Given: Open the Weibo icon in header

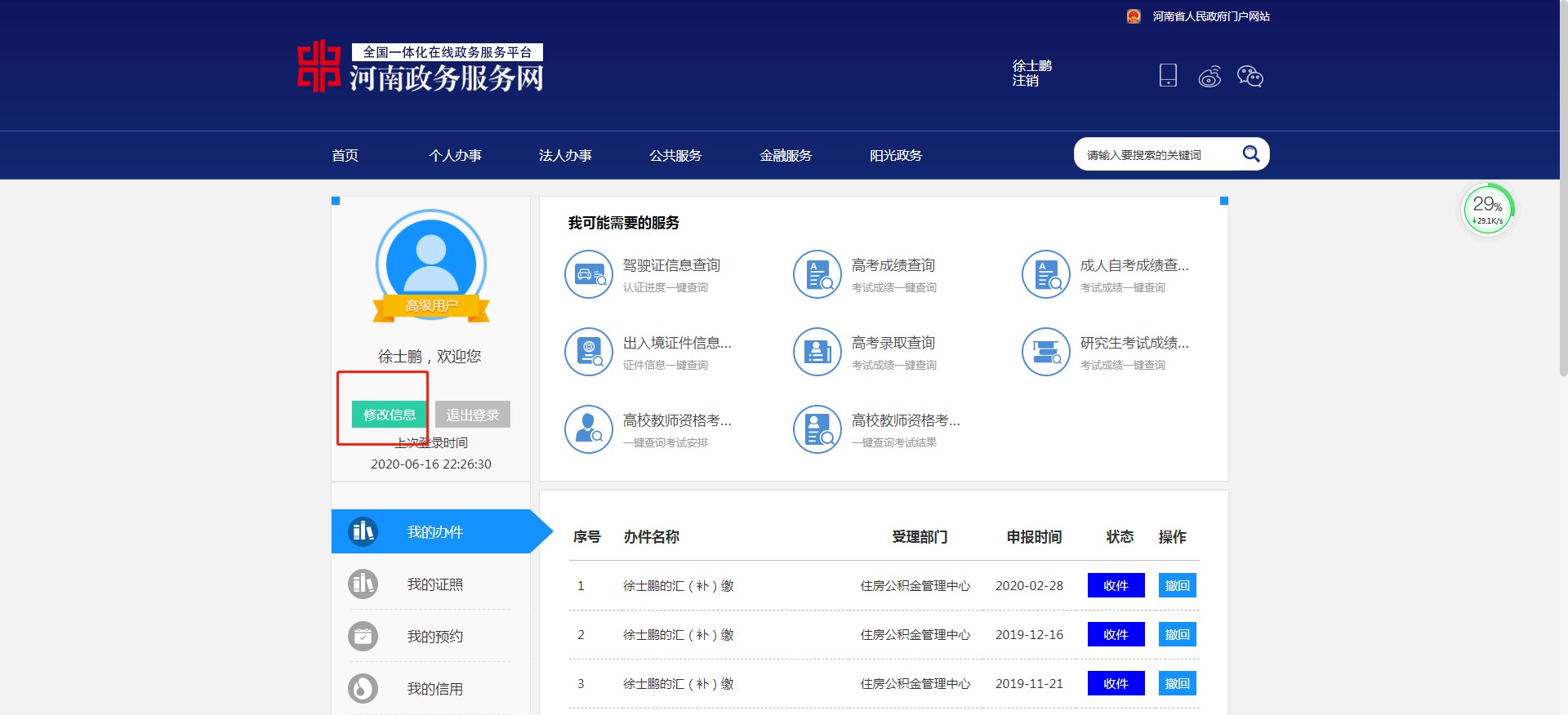Looking at the screenshot, I should 1209,77.
